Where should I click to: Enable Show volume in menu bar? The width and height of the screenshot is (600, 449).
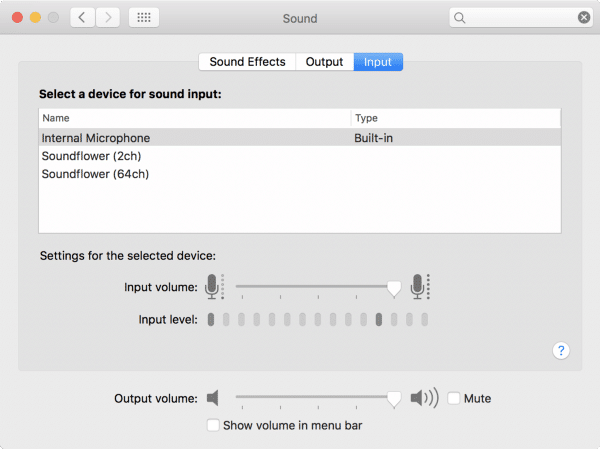tap(213, 425)
